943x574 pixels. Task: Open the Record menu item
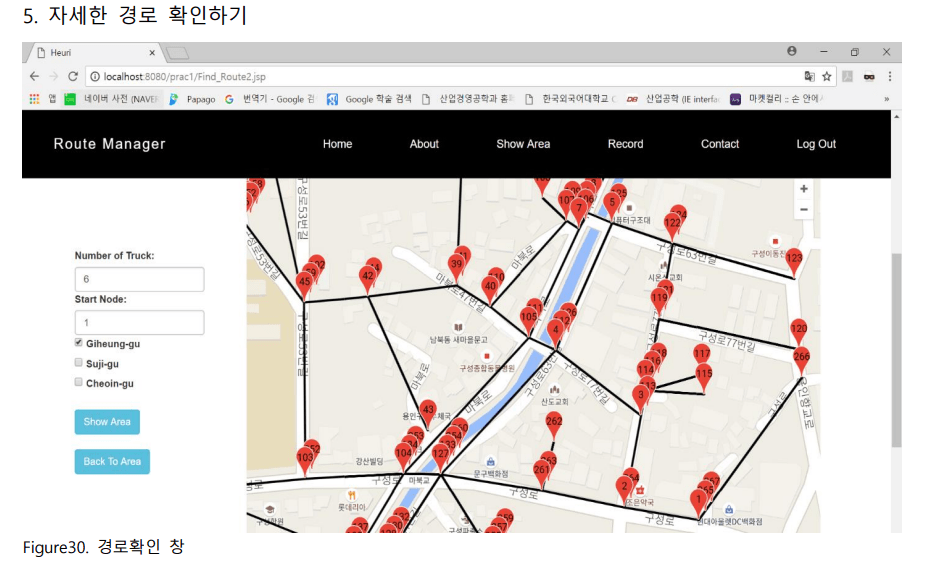(x=625, y=144)
